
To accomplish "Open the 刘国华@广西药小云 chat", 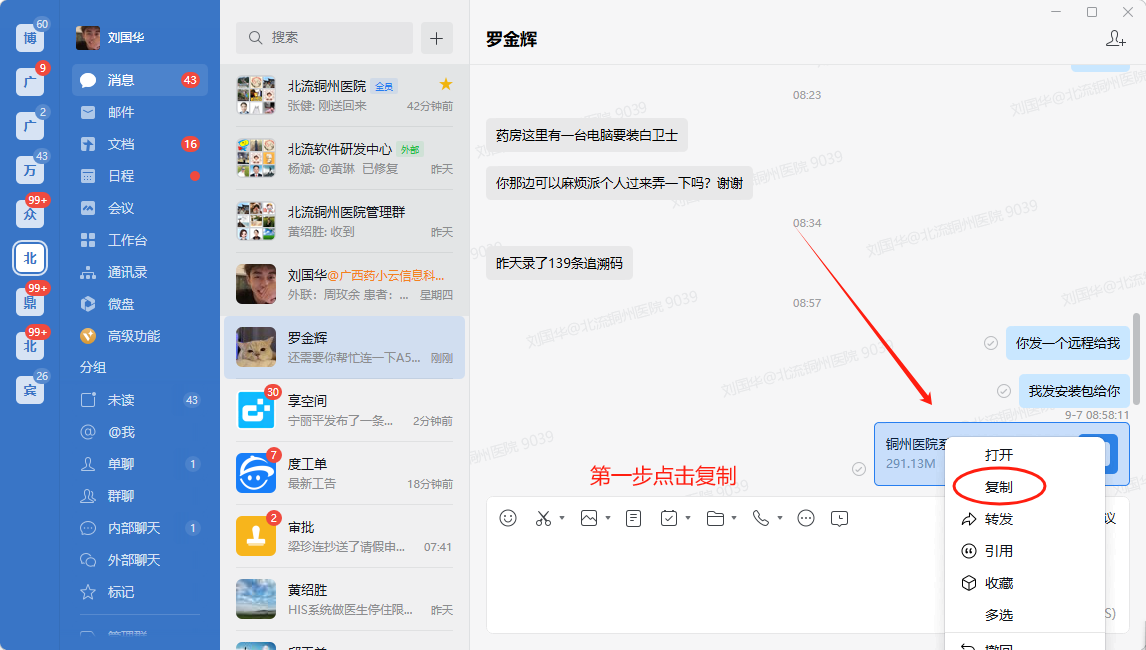I will pos(344,284).
